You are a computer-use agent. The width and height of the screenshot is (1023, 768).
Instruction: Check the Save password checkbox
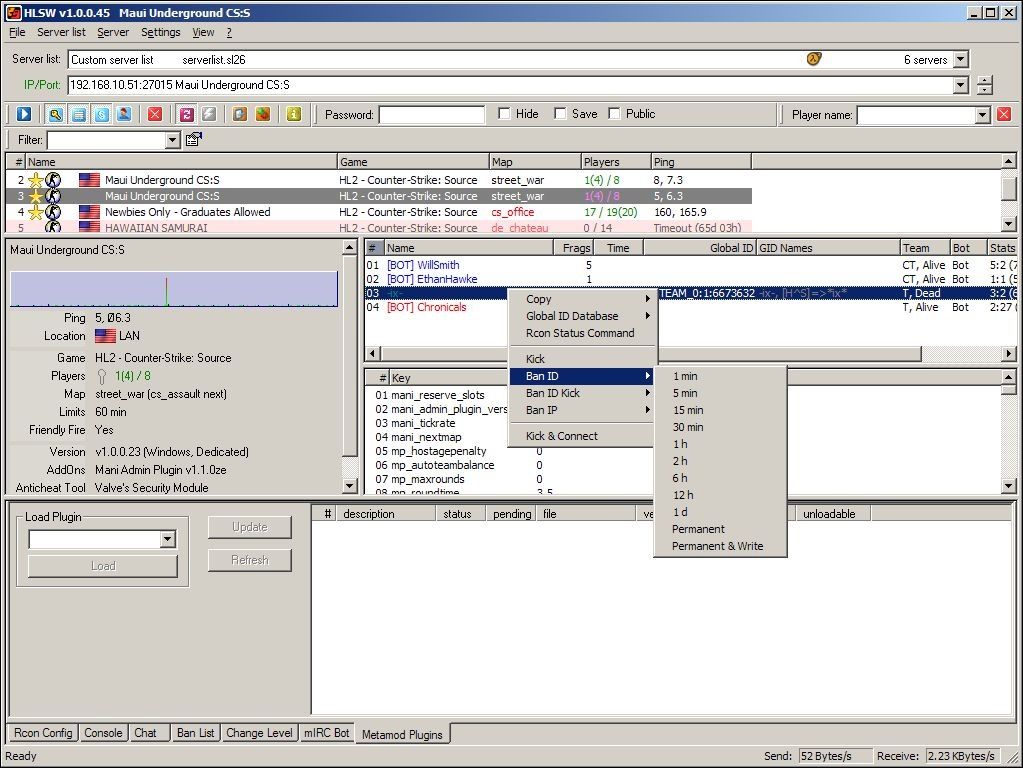pyautogui.click(x=560, y=114)
